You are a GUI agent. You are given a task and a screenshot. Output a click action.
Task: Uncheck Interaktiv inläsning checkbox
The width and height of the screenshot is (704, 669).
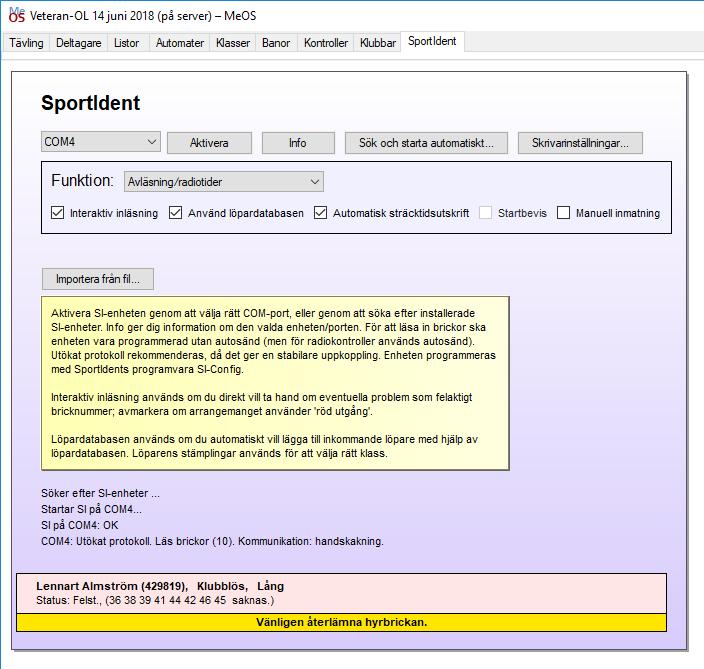point(58,213)
